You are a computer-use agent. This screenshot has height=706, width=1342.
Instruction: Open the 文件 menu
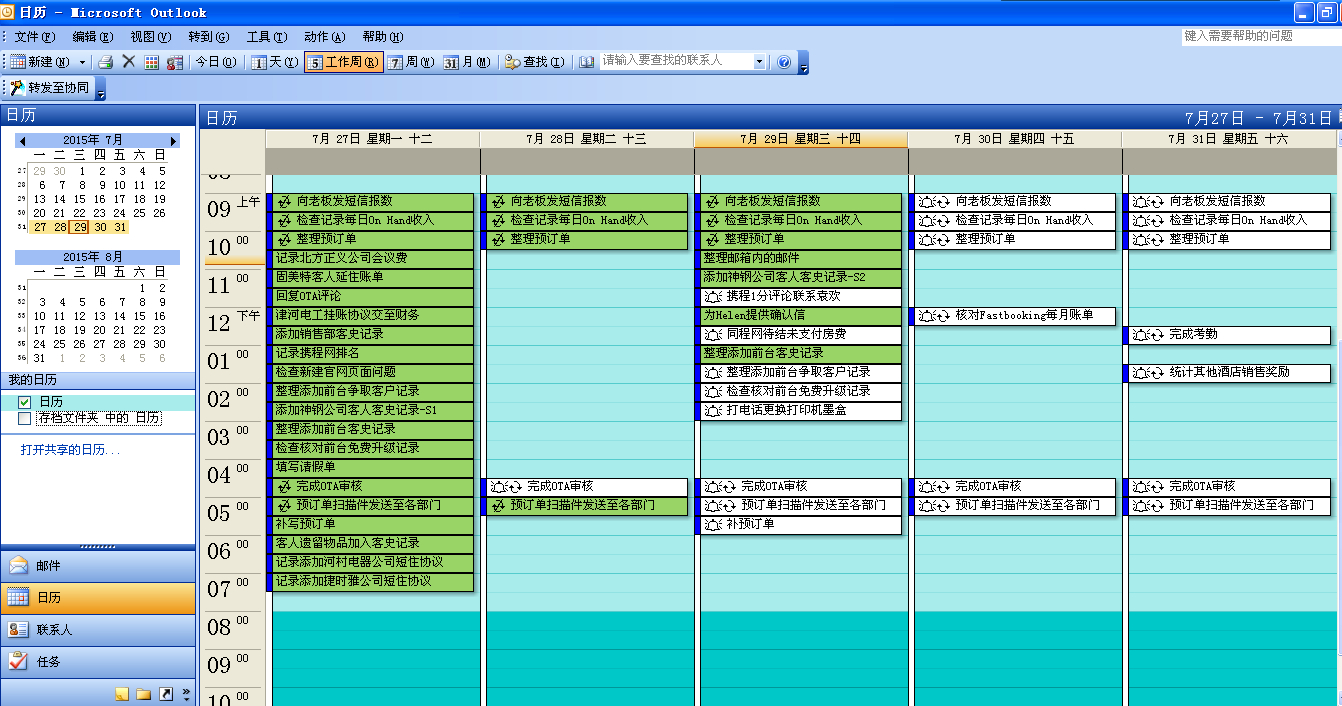click(x=34, y=37)
